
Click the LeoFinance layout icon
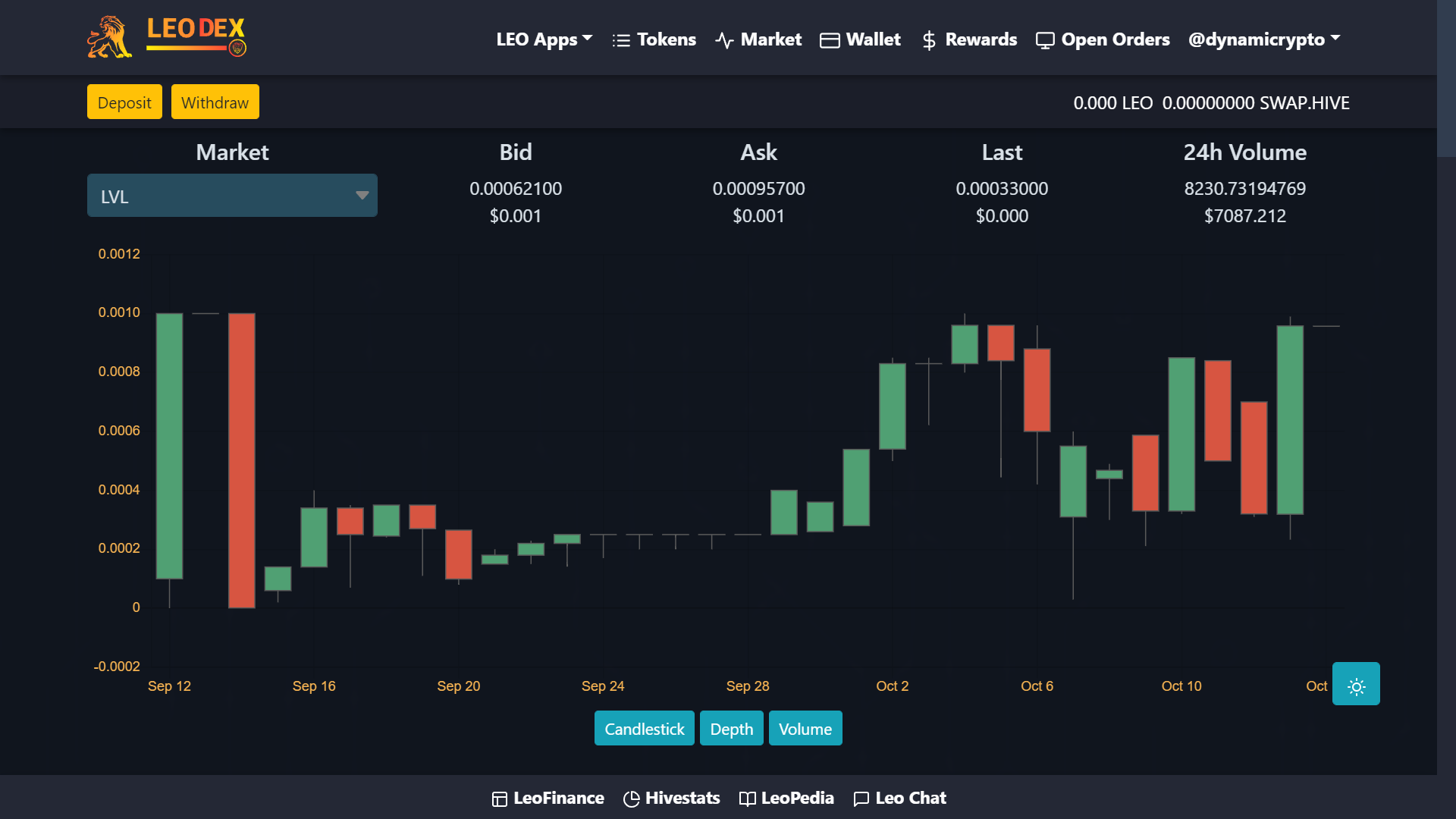pyautogui.click(x=499, y=799)
